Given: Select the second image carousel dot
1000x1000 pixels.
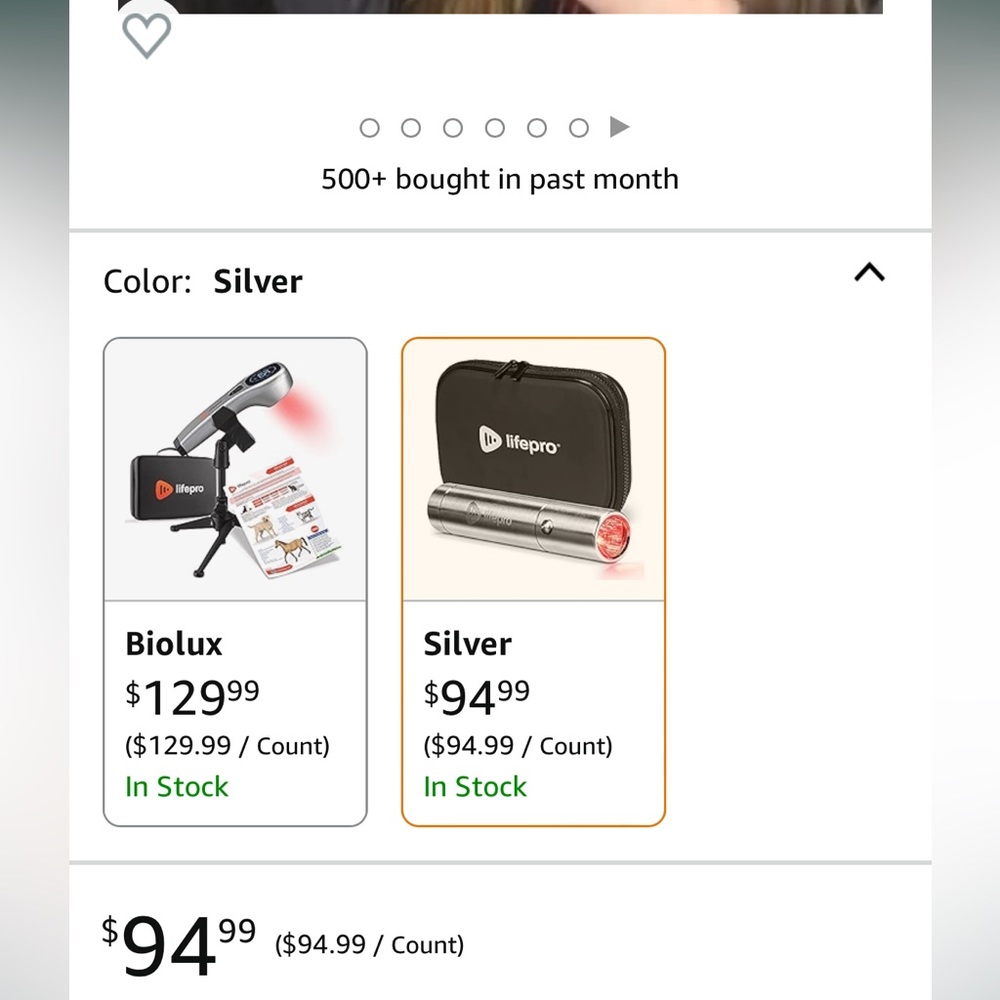Looking at the screenshot, I should [x=411, y=128].
